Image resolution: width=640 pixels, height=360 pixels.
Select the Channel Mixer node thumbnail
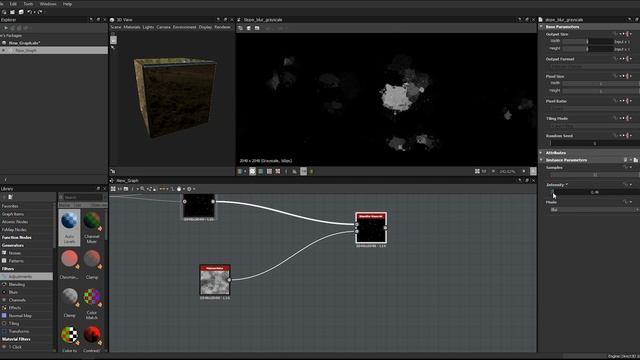[x=92, y=221]
